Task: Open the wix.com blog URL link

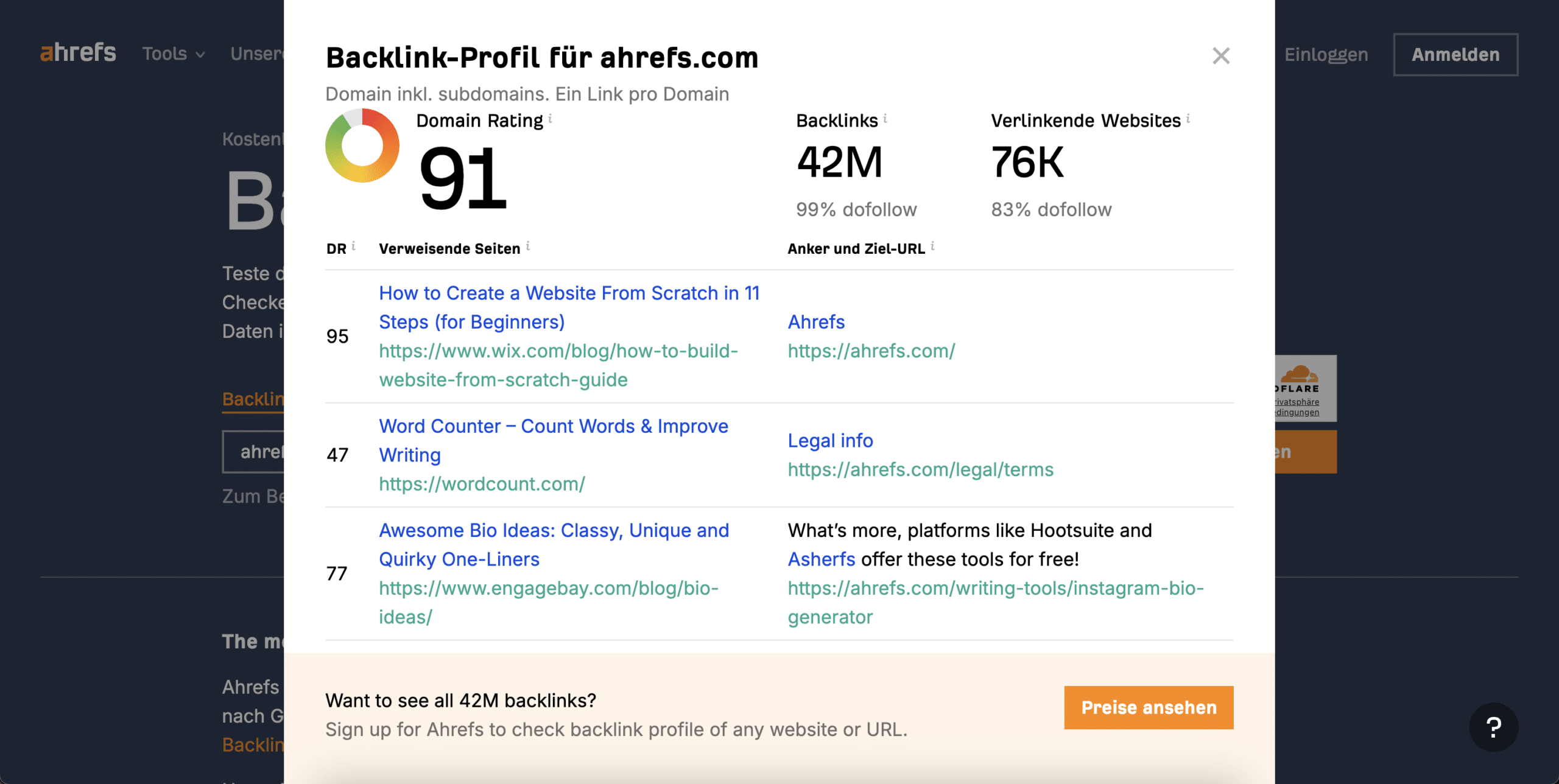Action: click(558, 365)
